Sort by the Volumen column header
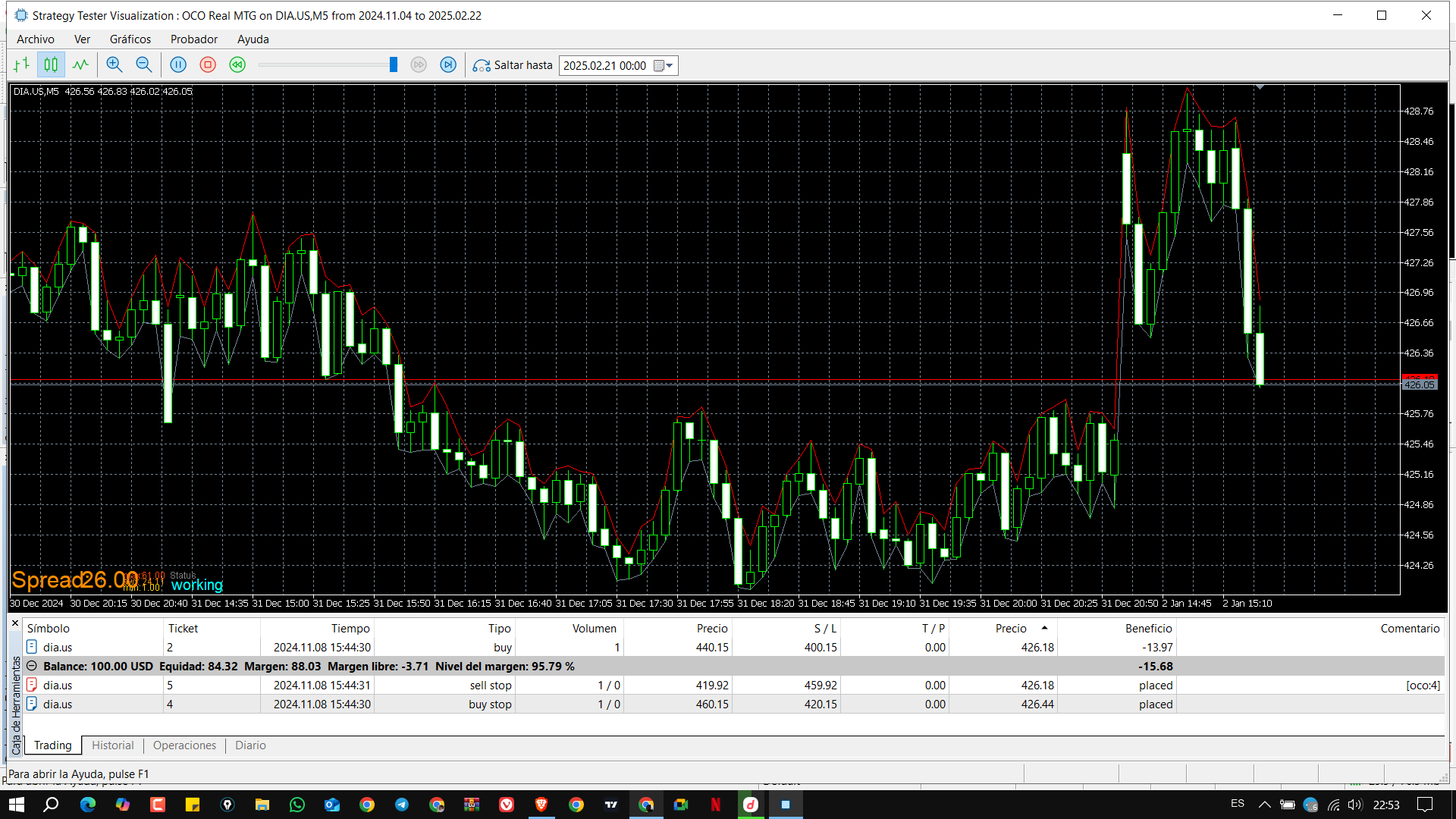Screen dimensions: 1456x819 [x=568, y=628]
